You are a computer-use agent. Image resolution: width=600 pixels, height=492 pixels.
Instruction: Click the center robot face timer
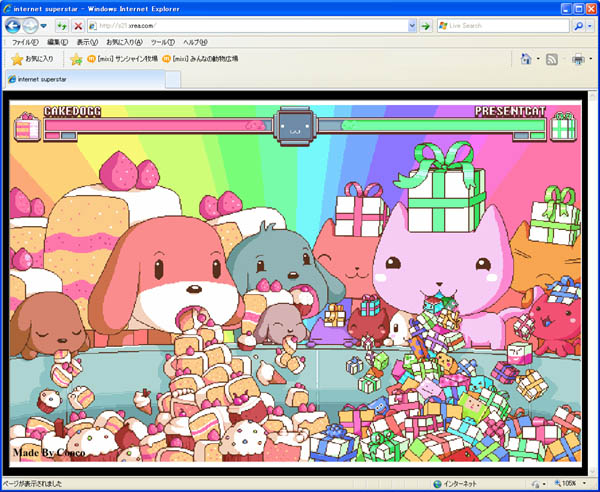(295, 126)
